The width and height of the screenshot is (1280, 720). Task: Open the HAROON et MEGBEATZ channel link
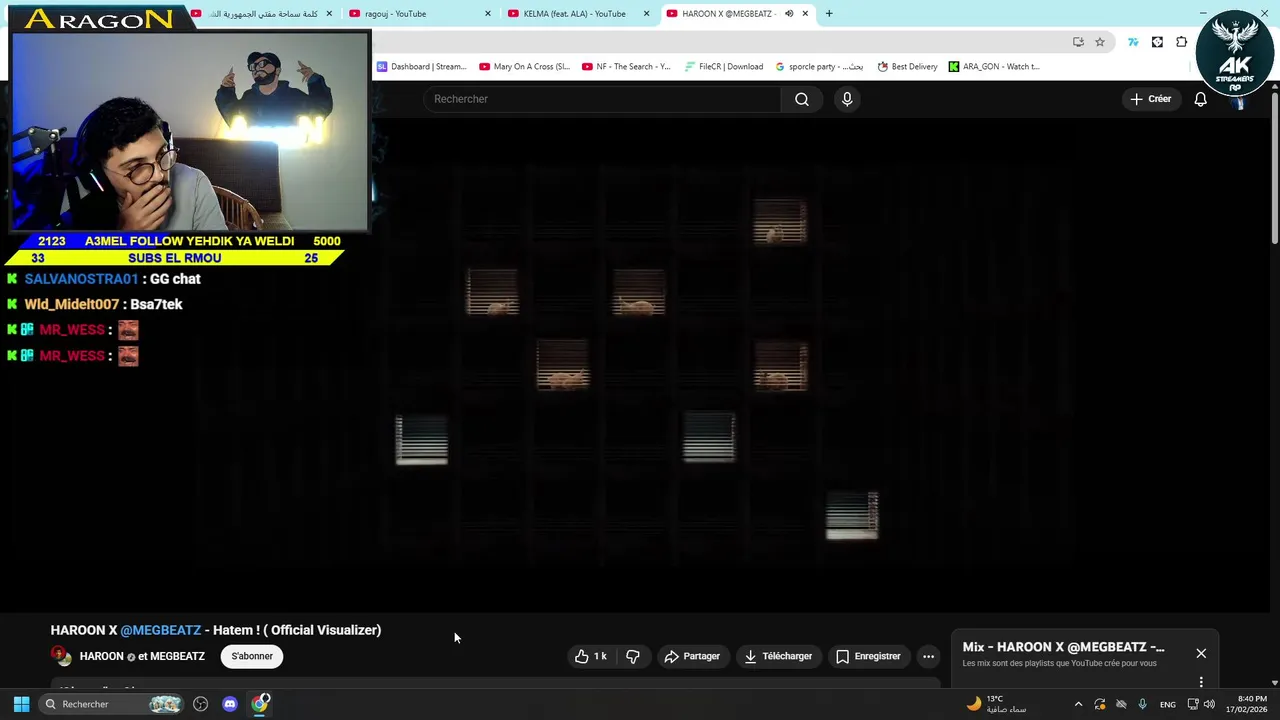[x=142, y=656]
